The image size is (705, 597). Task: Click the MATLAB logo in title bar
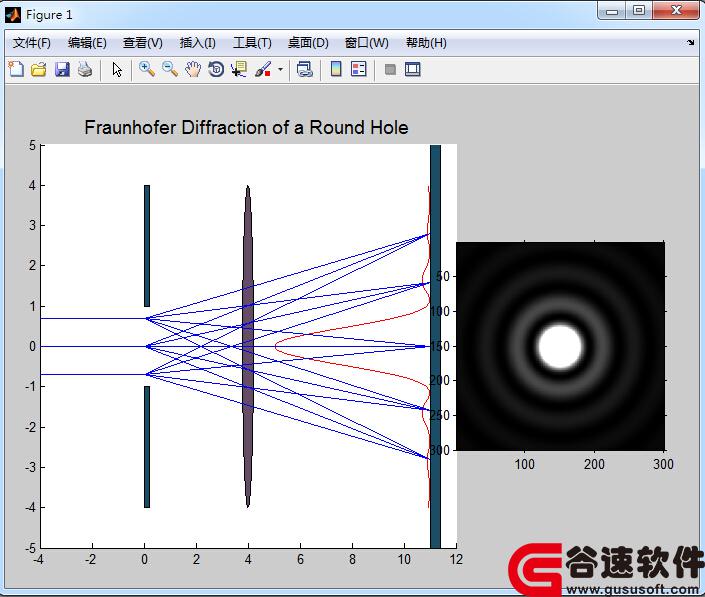(13, 15)
